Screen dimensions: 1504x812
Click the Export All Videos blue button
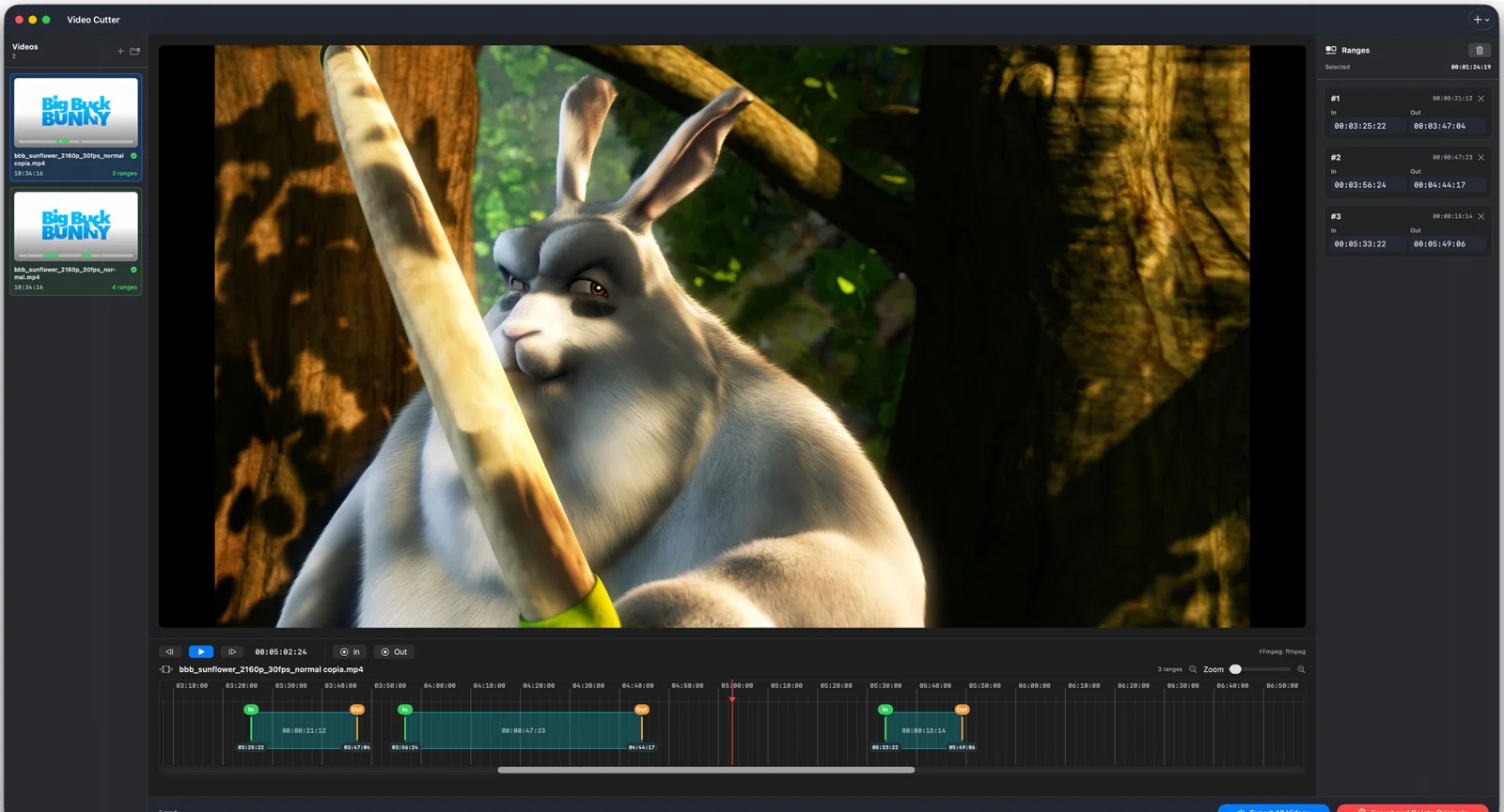point(1274,808)
